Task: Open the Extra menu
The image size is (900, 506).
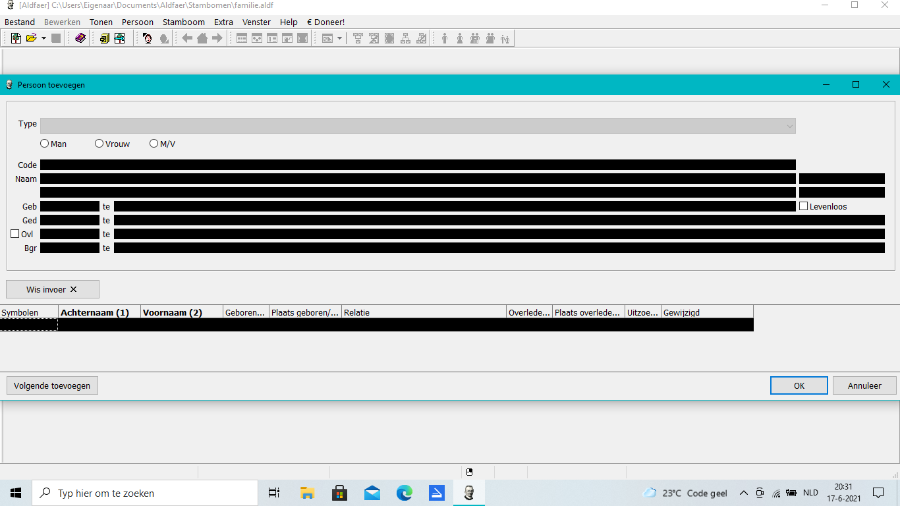Action: click(x=223, y=21)
